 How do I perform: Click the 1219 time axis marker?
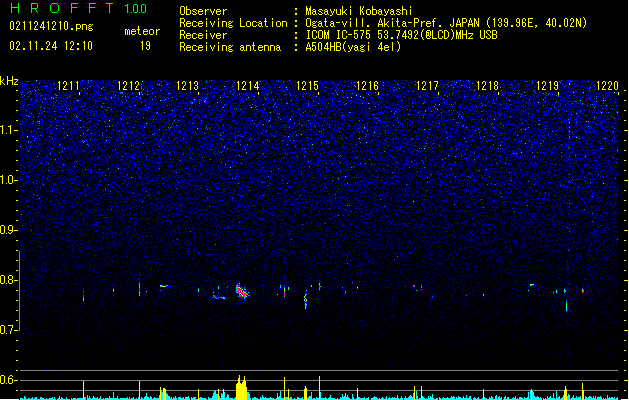pos(548,86)
